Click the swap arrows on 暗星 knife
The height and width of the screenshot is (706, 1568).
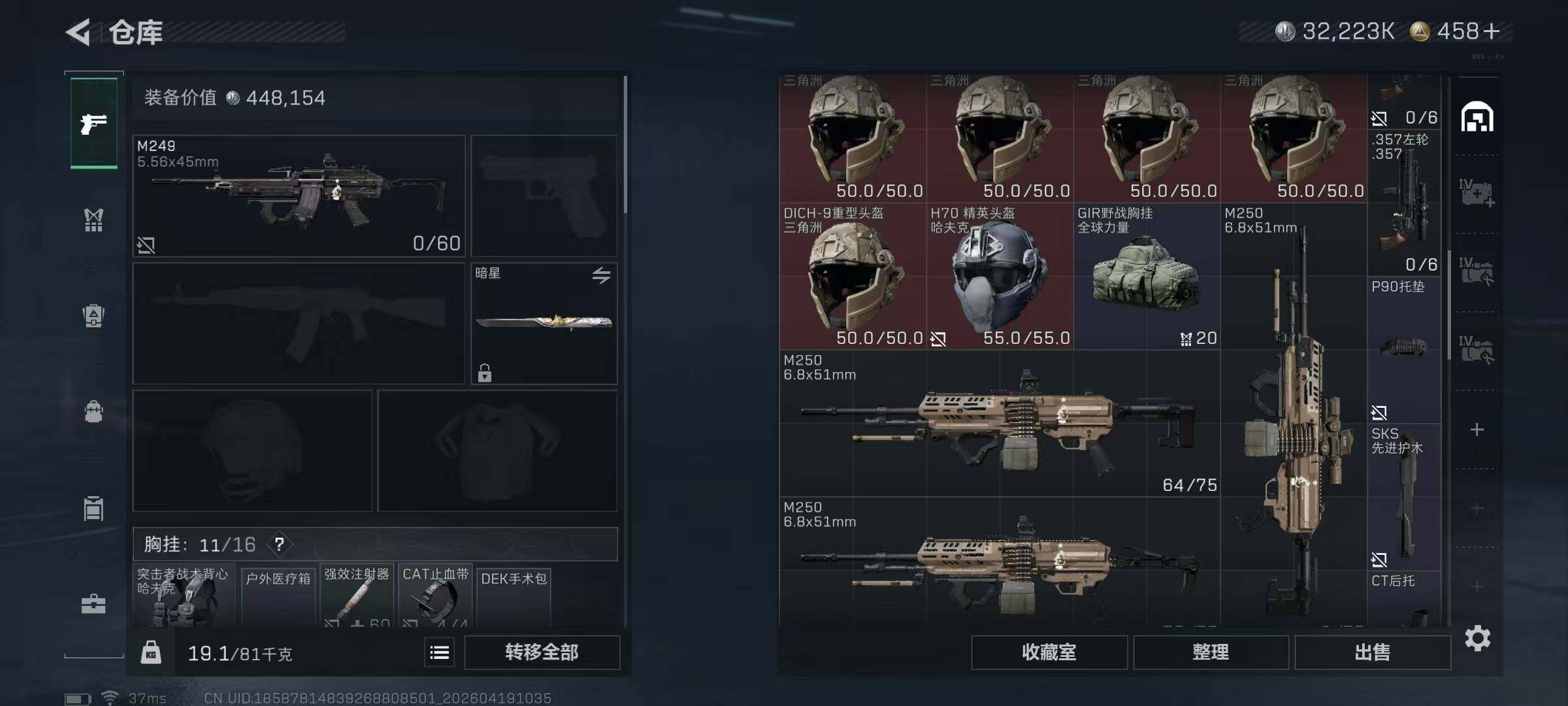601,275
